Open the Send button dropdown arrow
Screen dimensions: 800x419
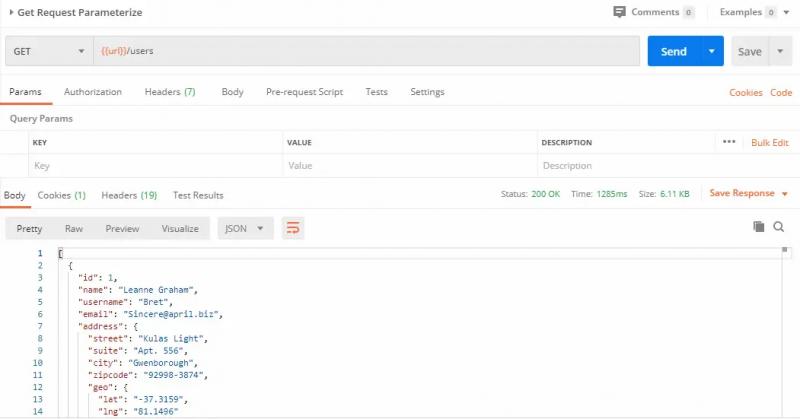[x=712, y=51]
